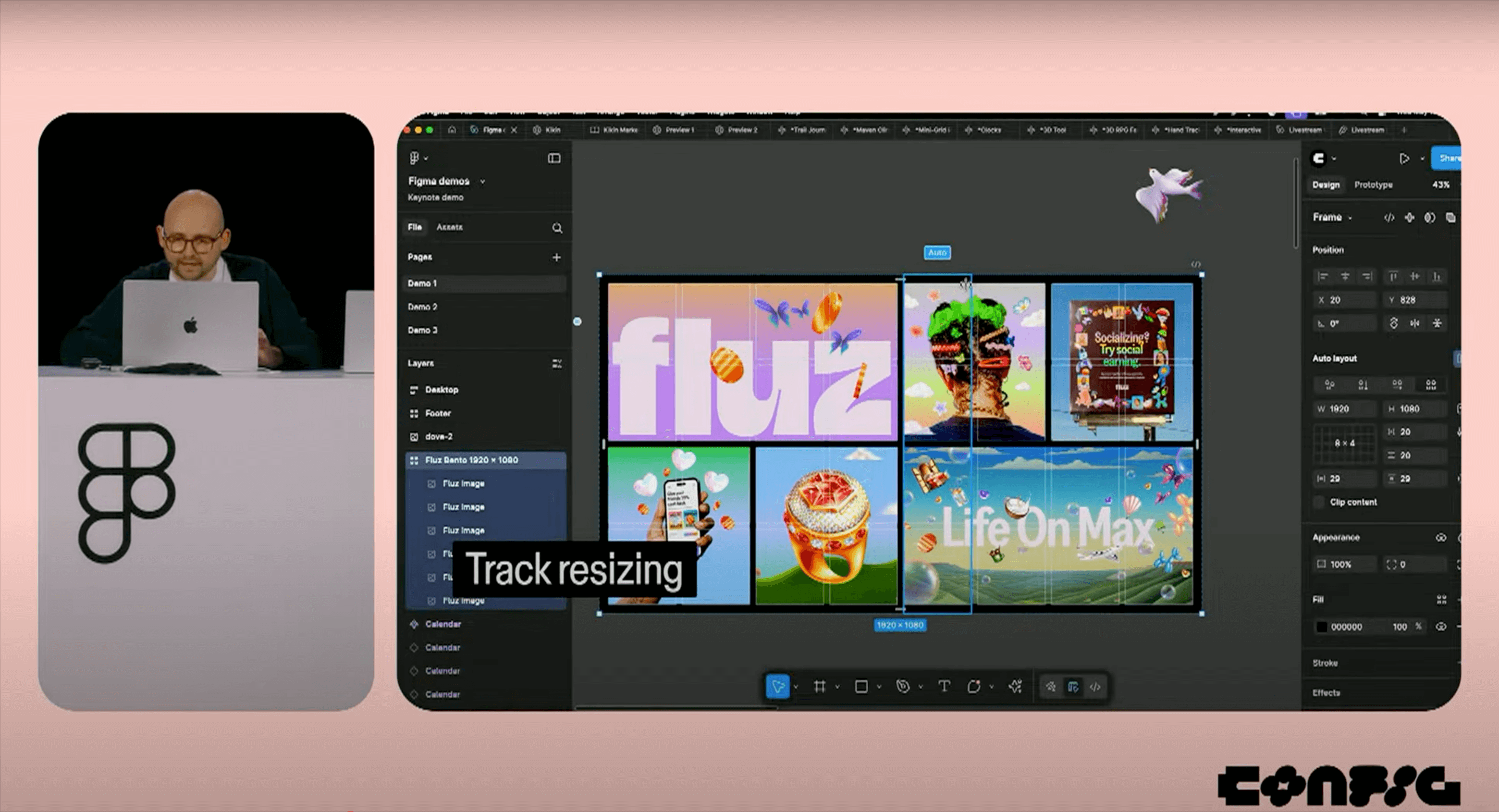Switch to Dev Mode code icon in bottom toolbar
Image resolution: width=1499 pixels, height=812 pixels.
pyautogui.click(x=1095, y=687)
